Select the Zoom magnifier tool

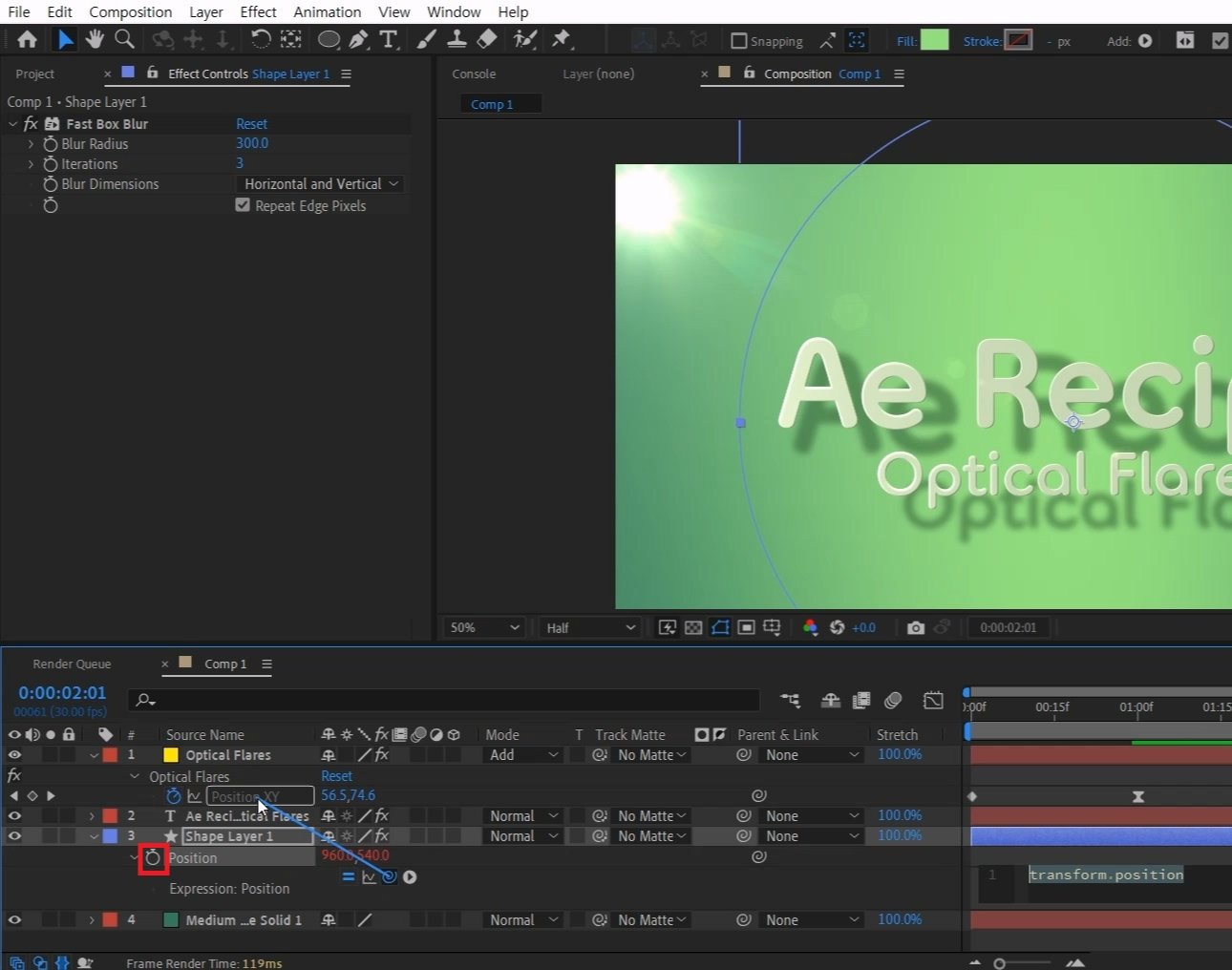pos(124,39)
